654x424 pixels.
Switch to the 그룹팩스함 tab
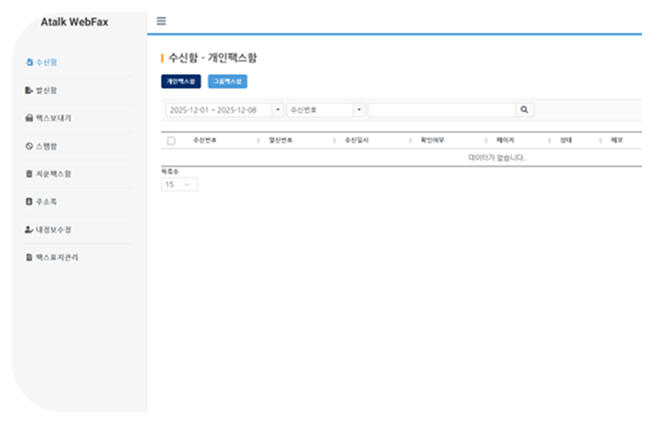[227, 81]
